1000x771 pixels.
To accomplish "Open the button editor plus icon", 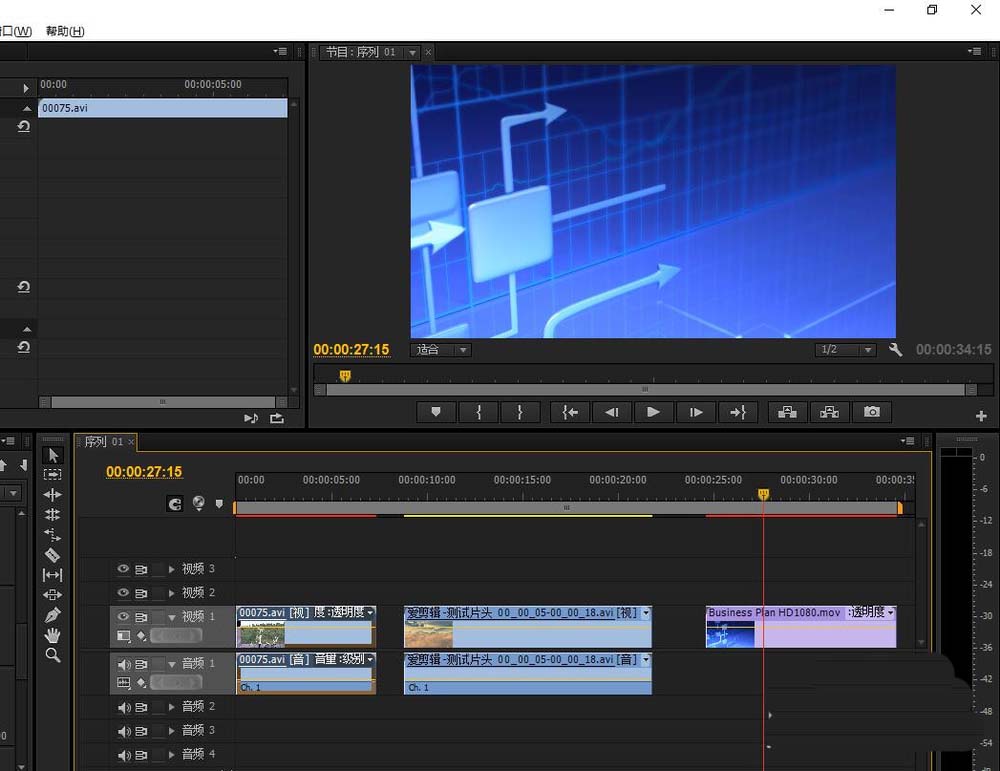I will coord(981,416).
